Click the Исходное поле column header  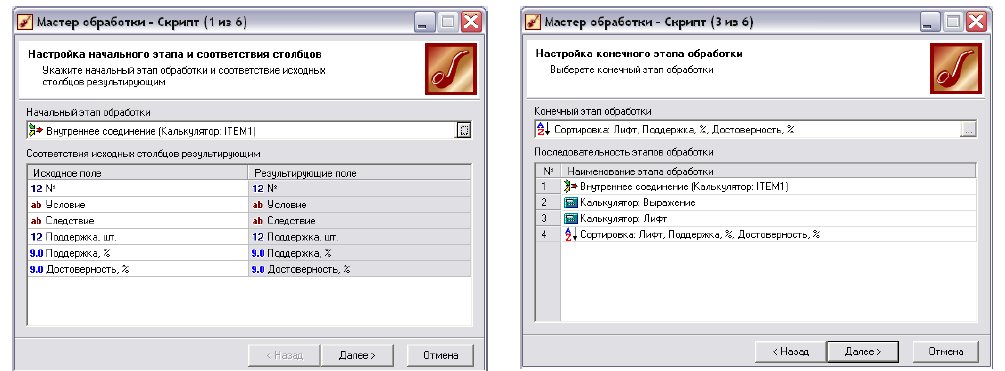coord(138,173)
